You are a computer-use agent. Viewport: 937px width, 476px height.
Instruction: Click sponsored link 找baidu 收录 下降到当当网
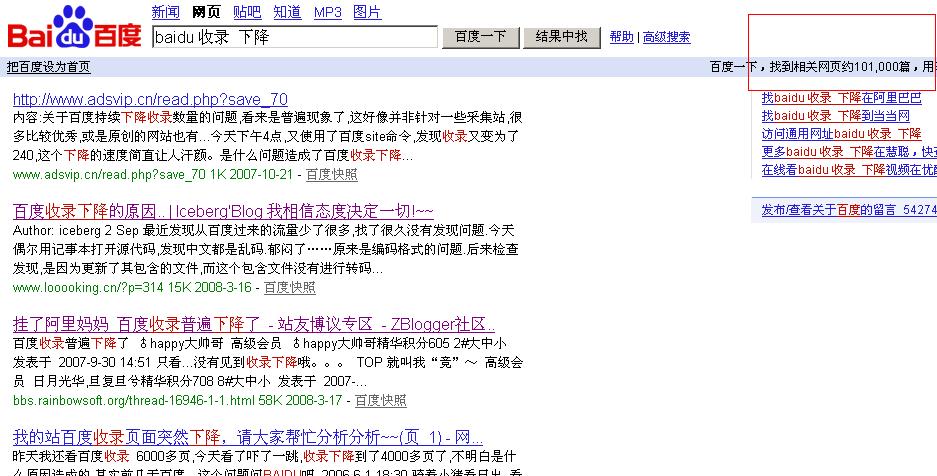(835, 116)
